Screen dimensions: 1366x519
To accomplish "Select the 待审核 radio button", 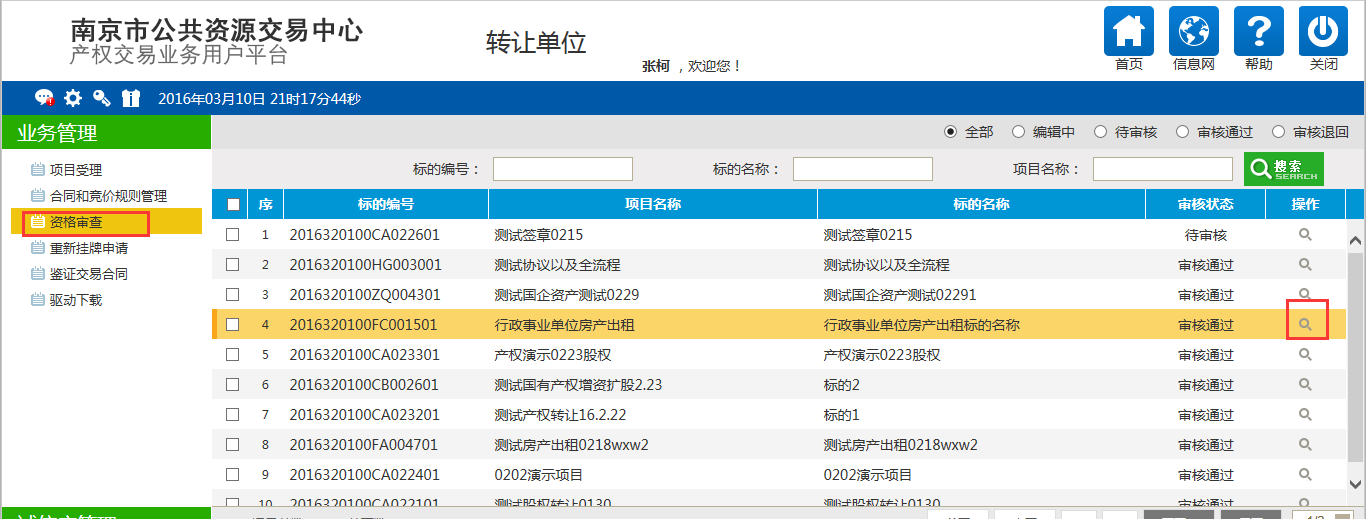I will (1100, 132).
